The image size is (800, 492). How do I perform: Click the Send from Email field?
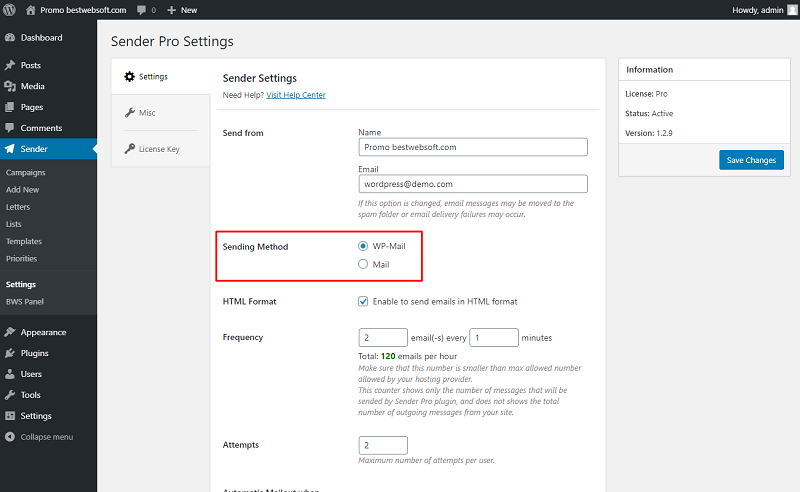473,184
